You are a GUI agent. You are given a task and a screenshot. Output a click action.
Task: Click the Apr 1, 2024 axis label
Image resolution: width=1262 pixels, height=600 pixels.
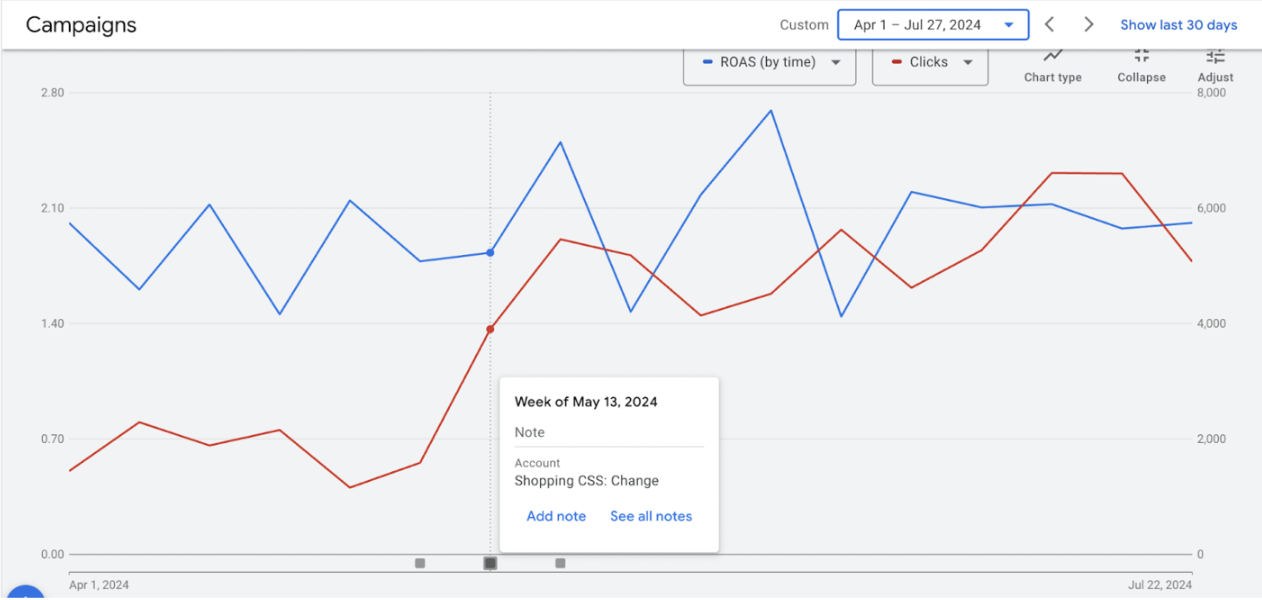pos(99,585)
